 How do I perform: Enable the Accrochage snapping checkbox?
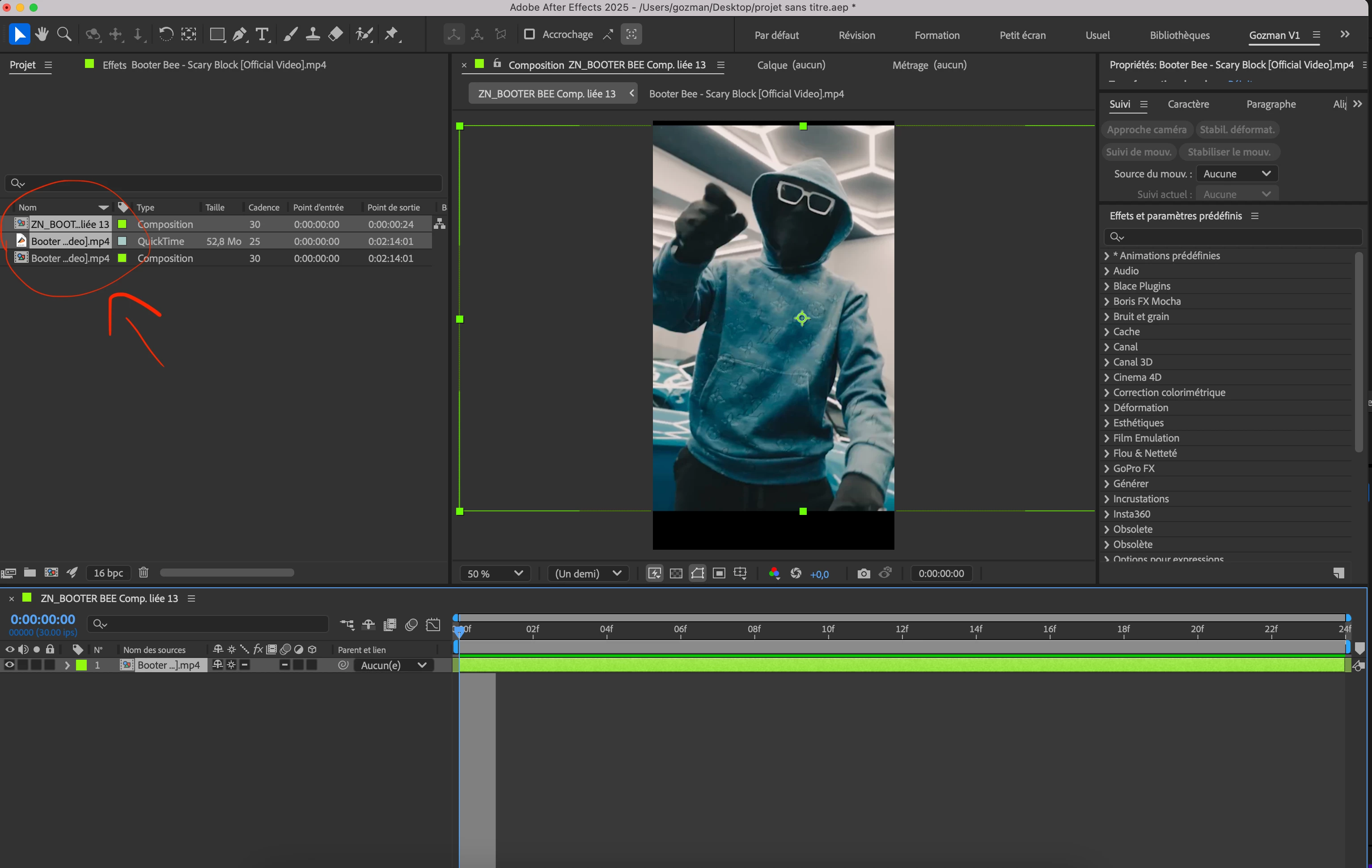pyautogui.click(x=529, y=34)
